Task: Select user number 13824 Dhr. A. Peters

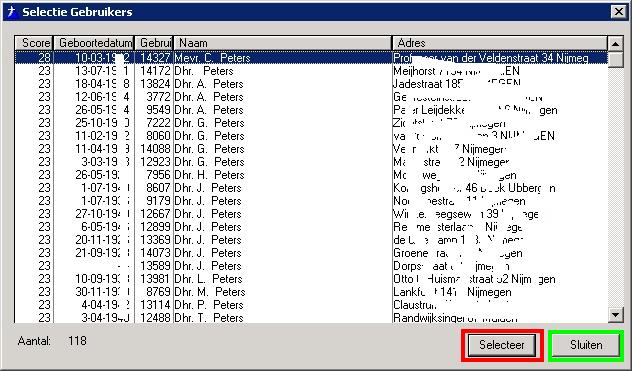Action: click(x=311, y=84)
